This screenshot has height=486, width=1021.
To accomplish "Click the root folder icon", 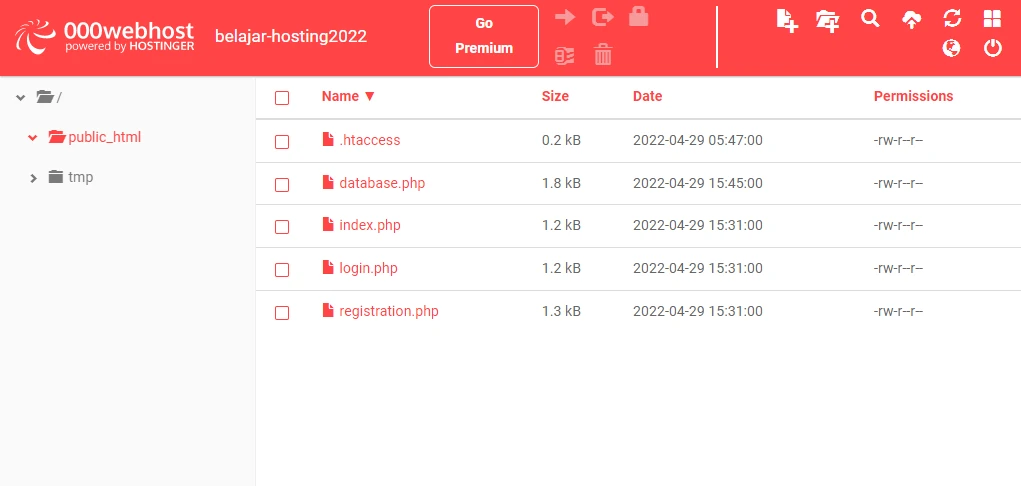I will 45,97.
